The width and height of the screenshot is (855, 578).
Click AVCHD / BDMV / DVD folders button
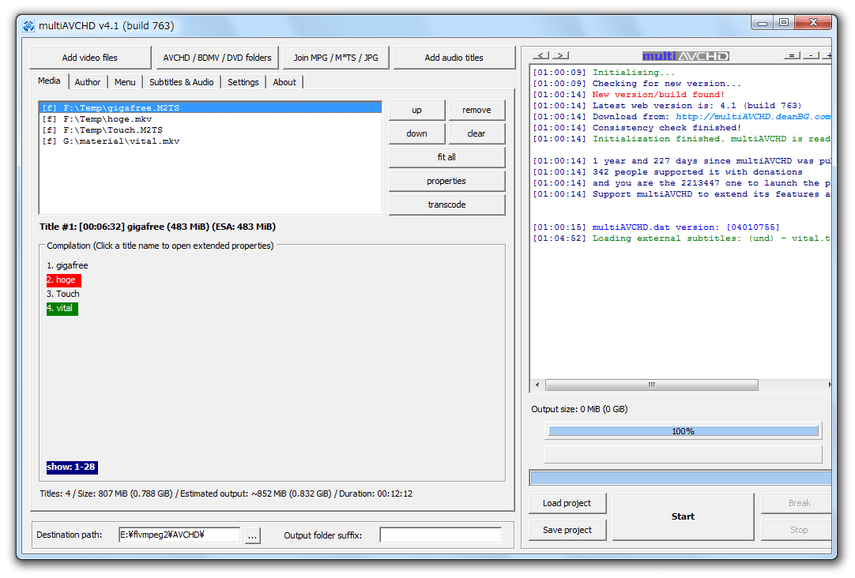coord(217,58)
